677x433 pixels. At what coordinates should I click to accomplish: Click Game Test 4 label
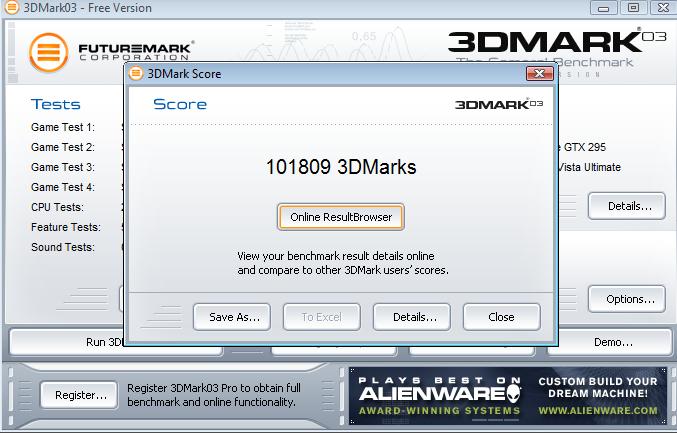pyautogui.click(x=63, y=187)
